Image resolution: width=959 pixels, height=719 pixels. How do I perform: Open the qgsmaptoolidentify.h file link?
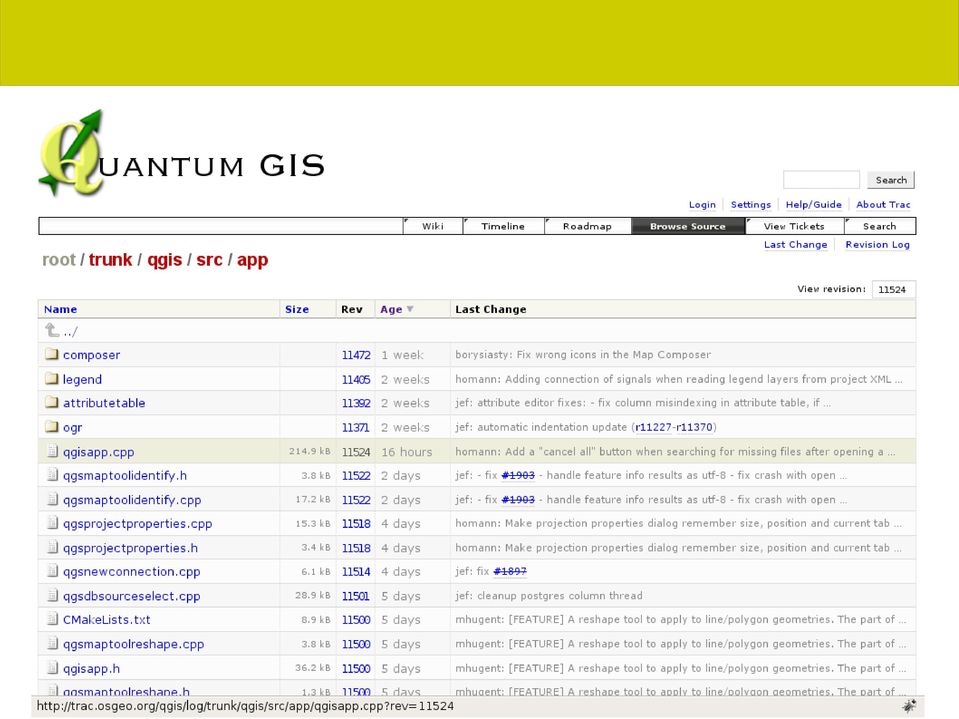pyautogui.click(x=125, y=475)
